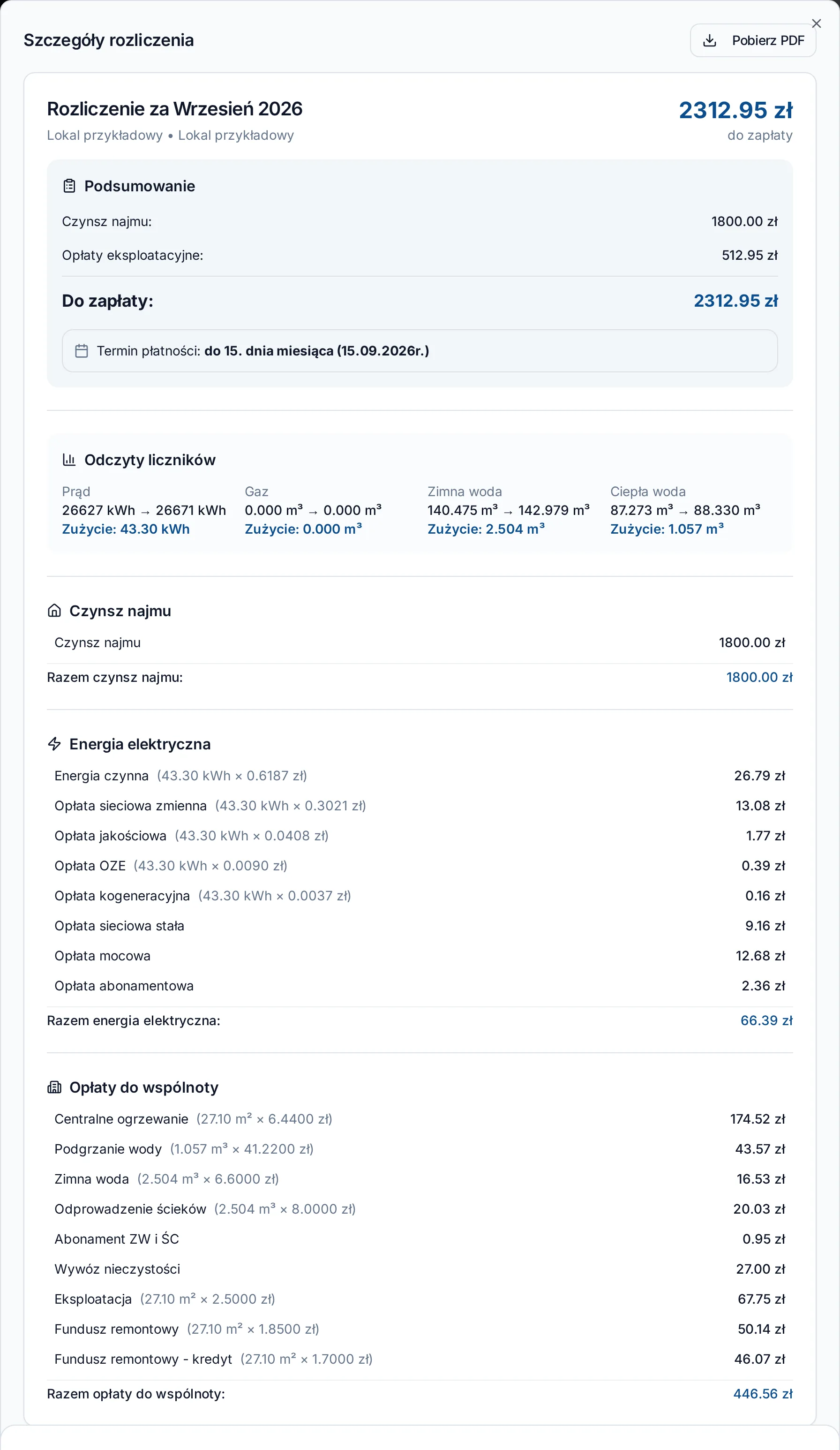The width and height of the screenshot is (840, 1450).
Task: Click the building icon by Opłaty do wspólnoty
Action: tap(54, 1087)
